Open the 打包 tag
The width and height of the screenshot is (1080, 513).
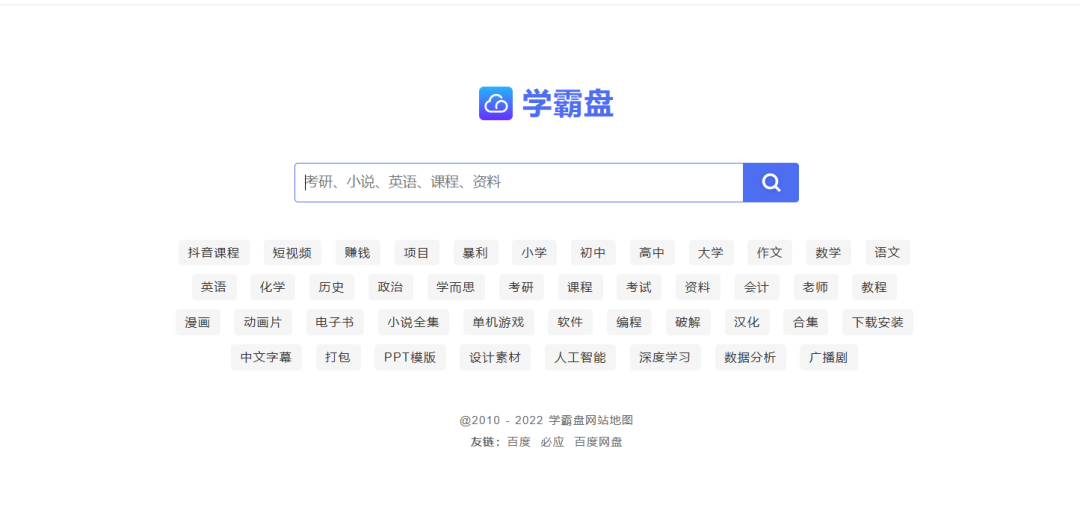(338, 357)
